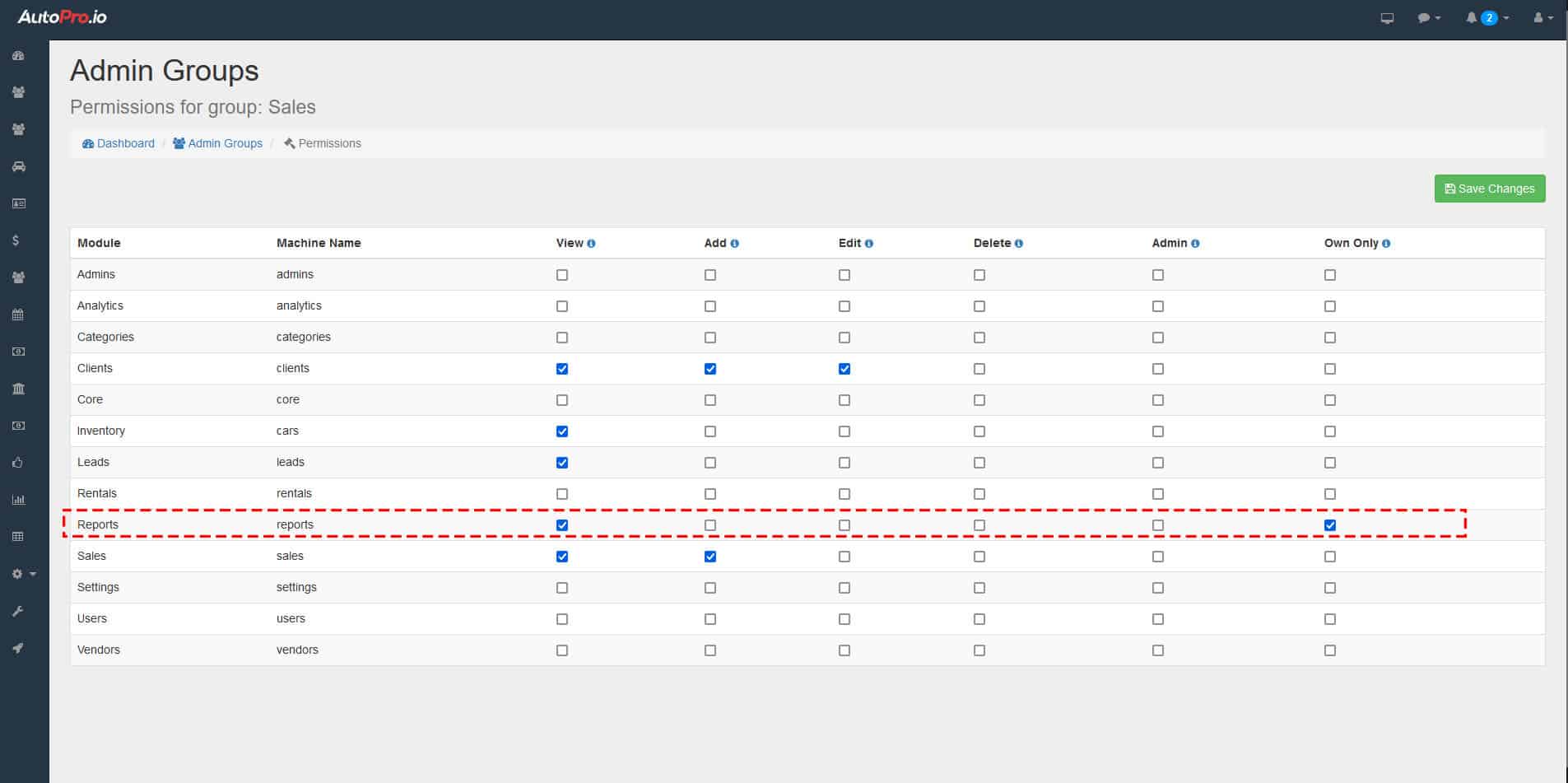Open the notifications bell dropdown

[x=1487, y=17]
